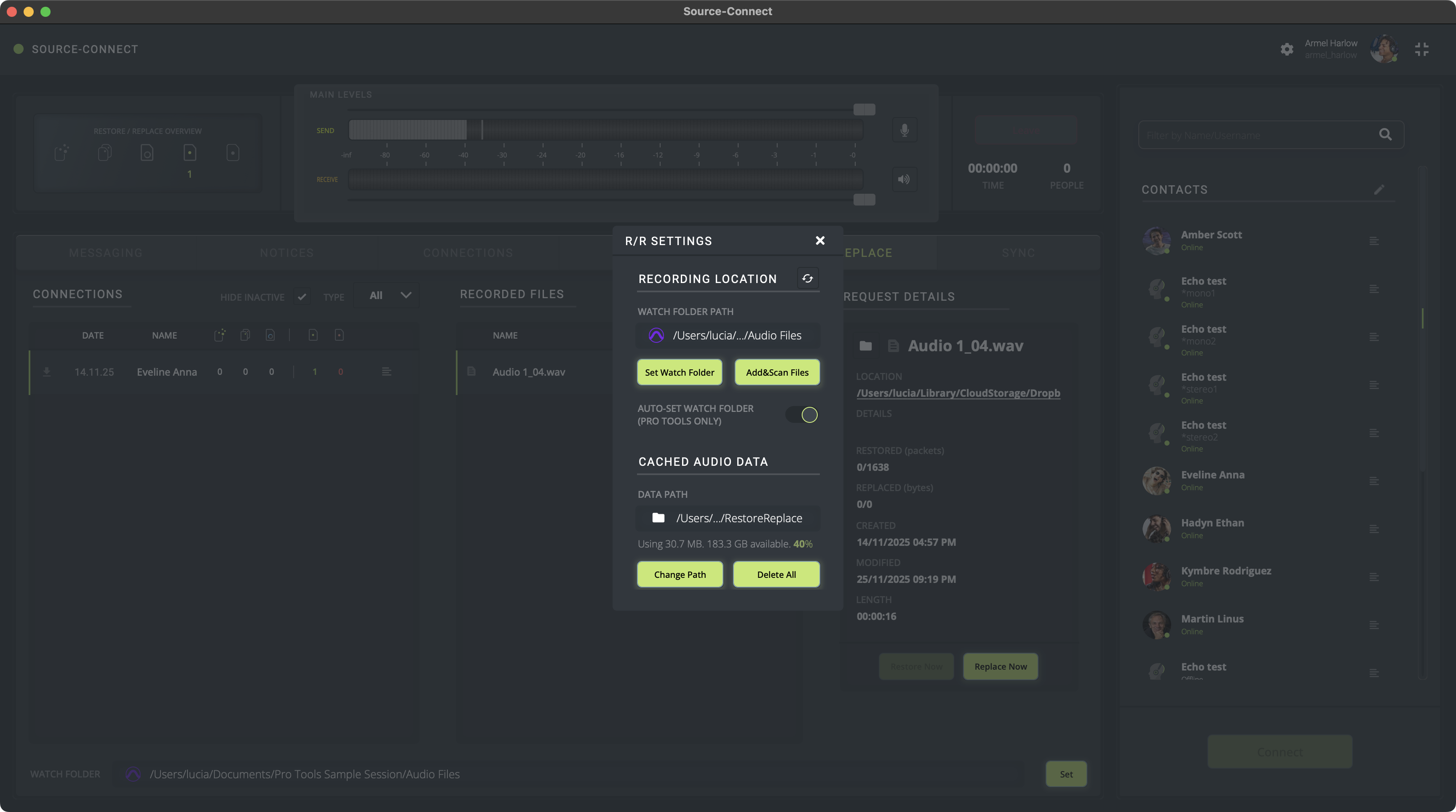Image resolution: width=1456 pixels, height=812 pixels.
Task: Open Eveline Anna connection row menu
Action: point(386,372)
